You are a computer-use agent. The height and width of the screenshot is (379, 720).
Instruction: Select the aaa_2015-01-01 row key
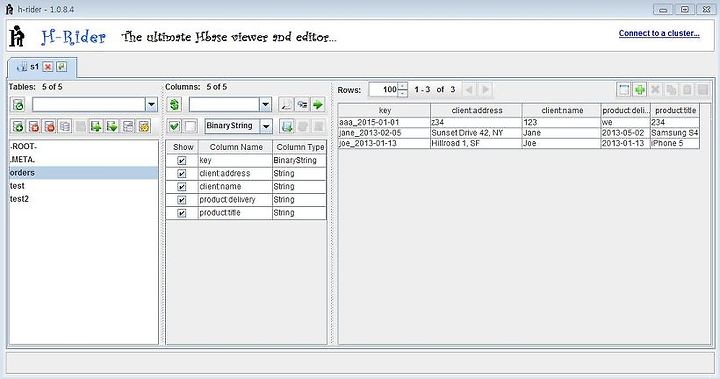click(384, 123)
